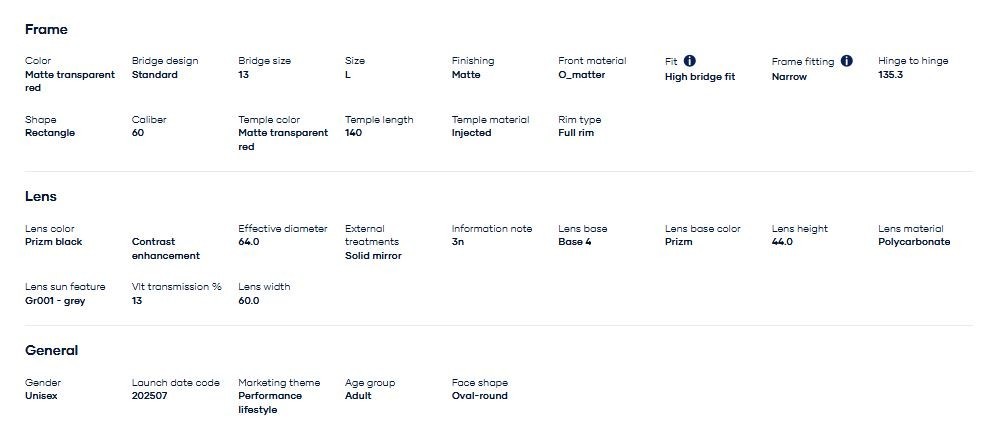The image size is (990, 425).
Task: Click the Lens section heading
Action: [41, 197]
